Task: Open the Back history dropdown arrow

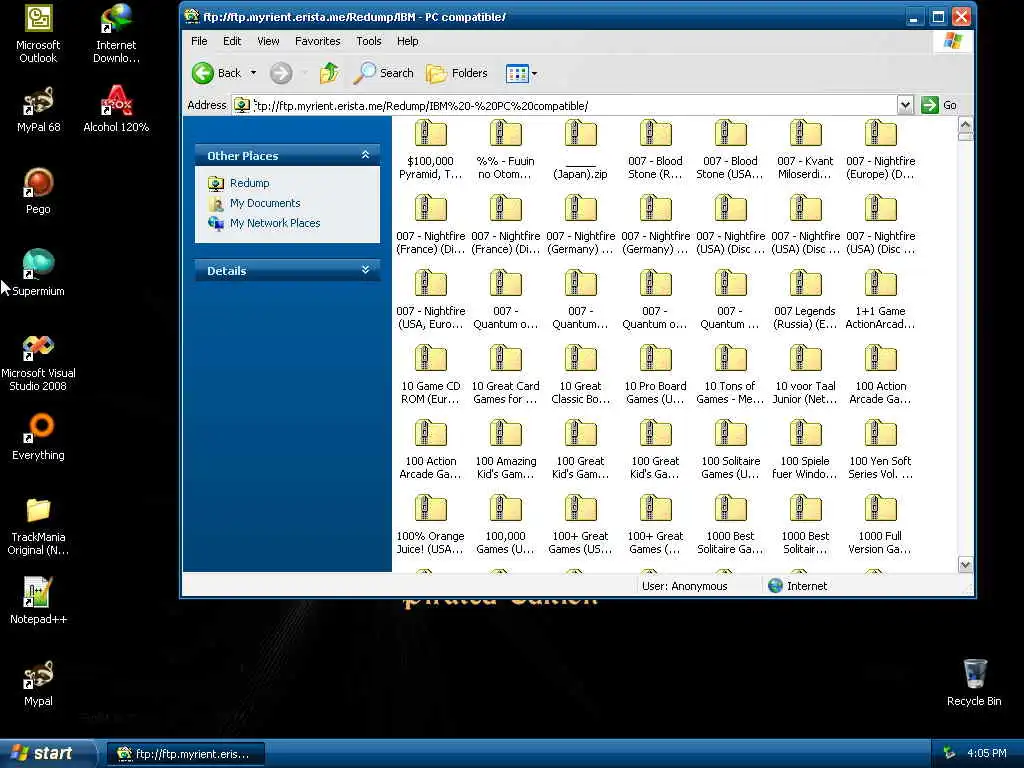Action: point(253,73)
